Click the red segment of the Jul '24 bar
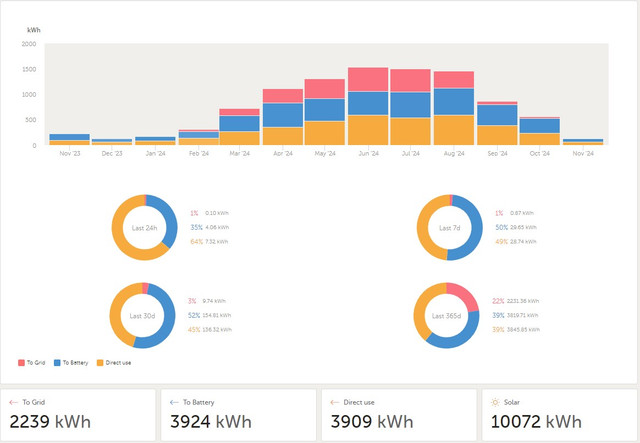Viewport: 640px width, 443px height. coord(410,80)
